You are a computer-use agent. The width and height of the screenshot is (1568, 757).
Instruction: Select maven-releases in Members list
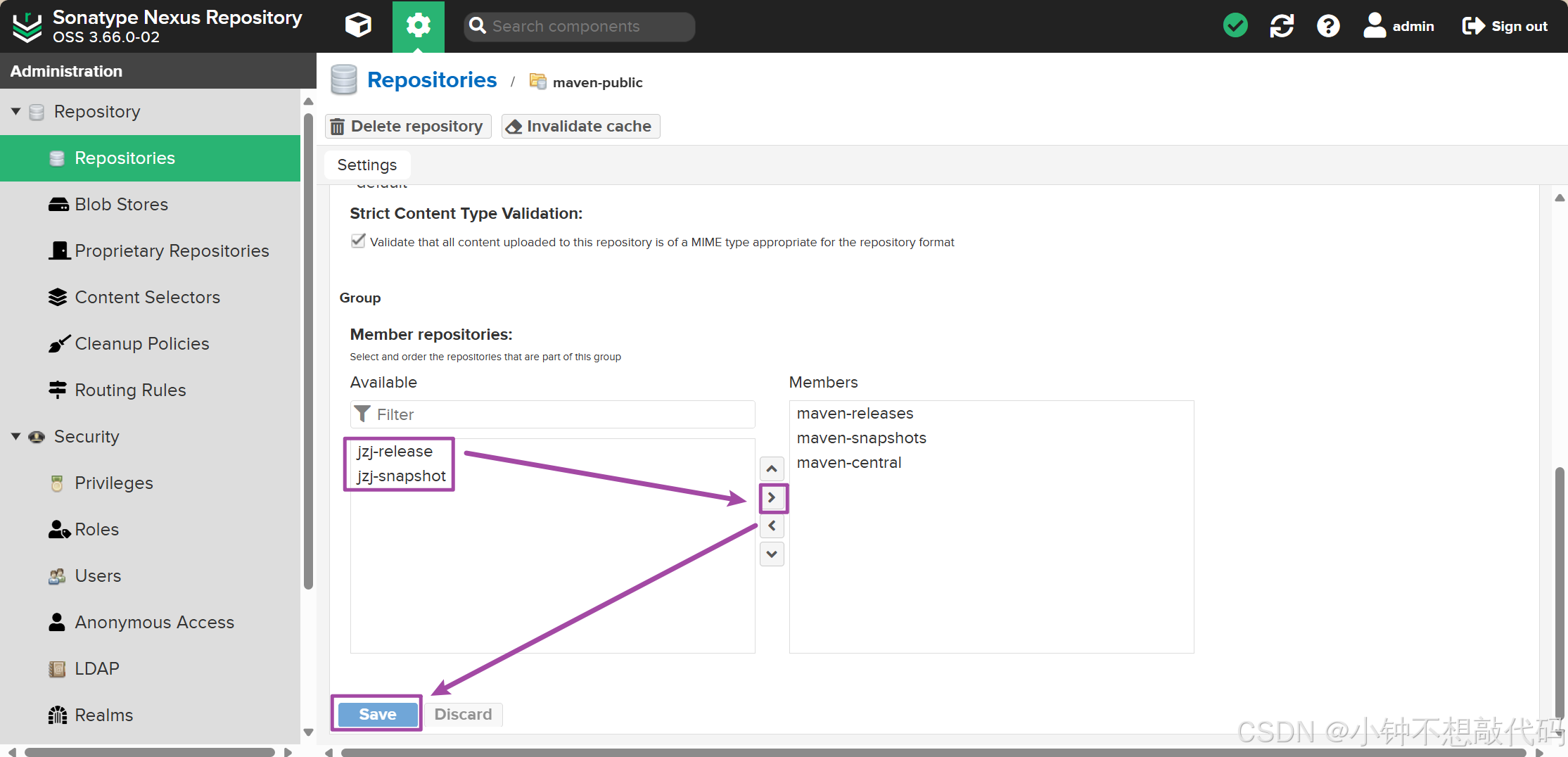[855, 414]
